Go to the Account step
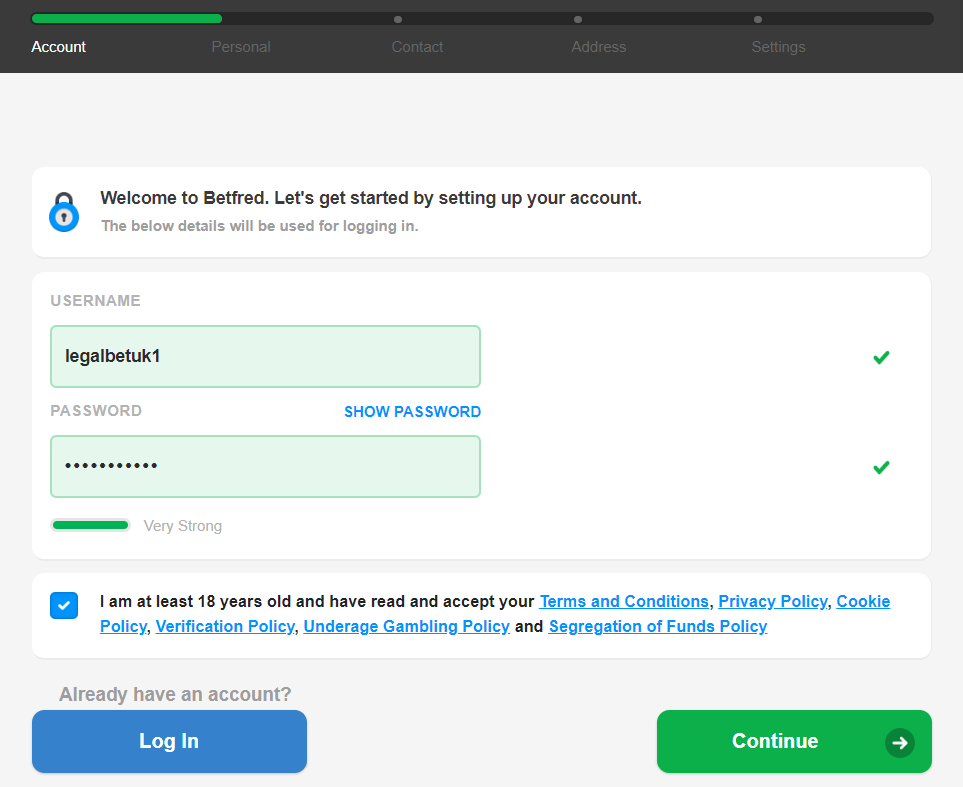 tap(58, 47)
